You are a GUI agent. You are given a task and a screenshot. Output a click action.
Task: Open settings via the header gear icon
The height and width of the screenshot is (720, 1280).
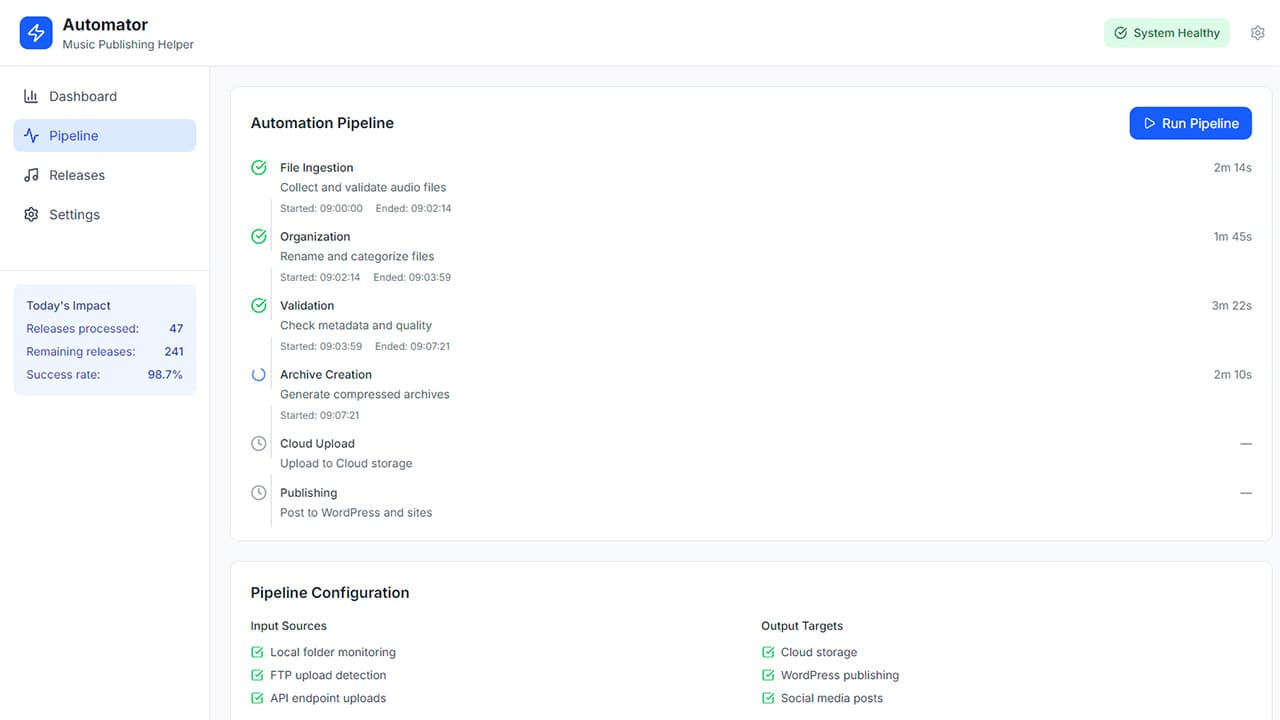tap(1258, 33)
